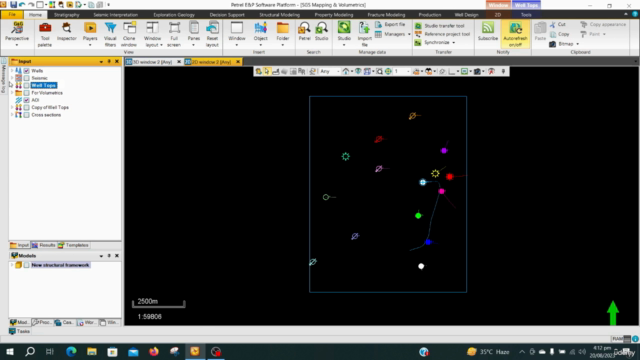Image resolution: width=640 pixels, height=360 pixels.
Task: Save project from quick access toolbar
Action: pyautogui.click(x=13, y=4)
